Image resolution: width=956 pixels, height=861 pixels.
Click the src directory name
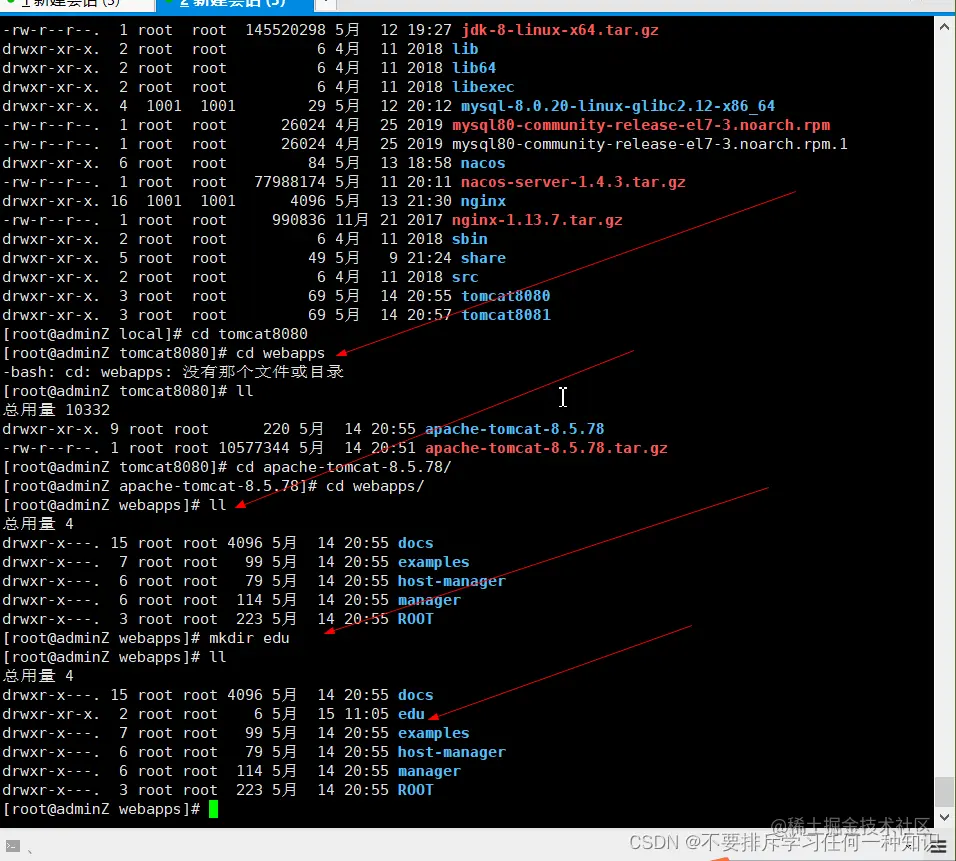pos(465,277)
